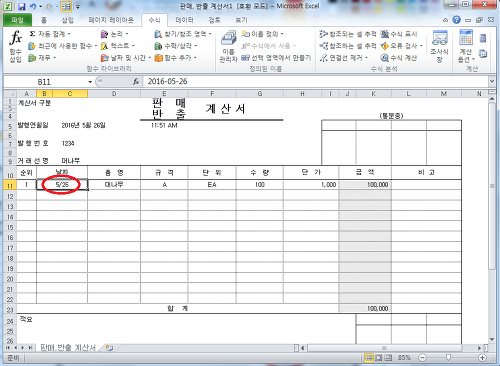The height and width of the screenshot is (366, 500).
Task: Click Undo arrow in Quick Access Toolbar
Action: coord(33,6)
